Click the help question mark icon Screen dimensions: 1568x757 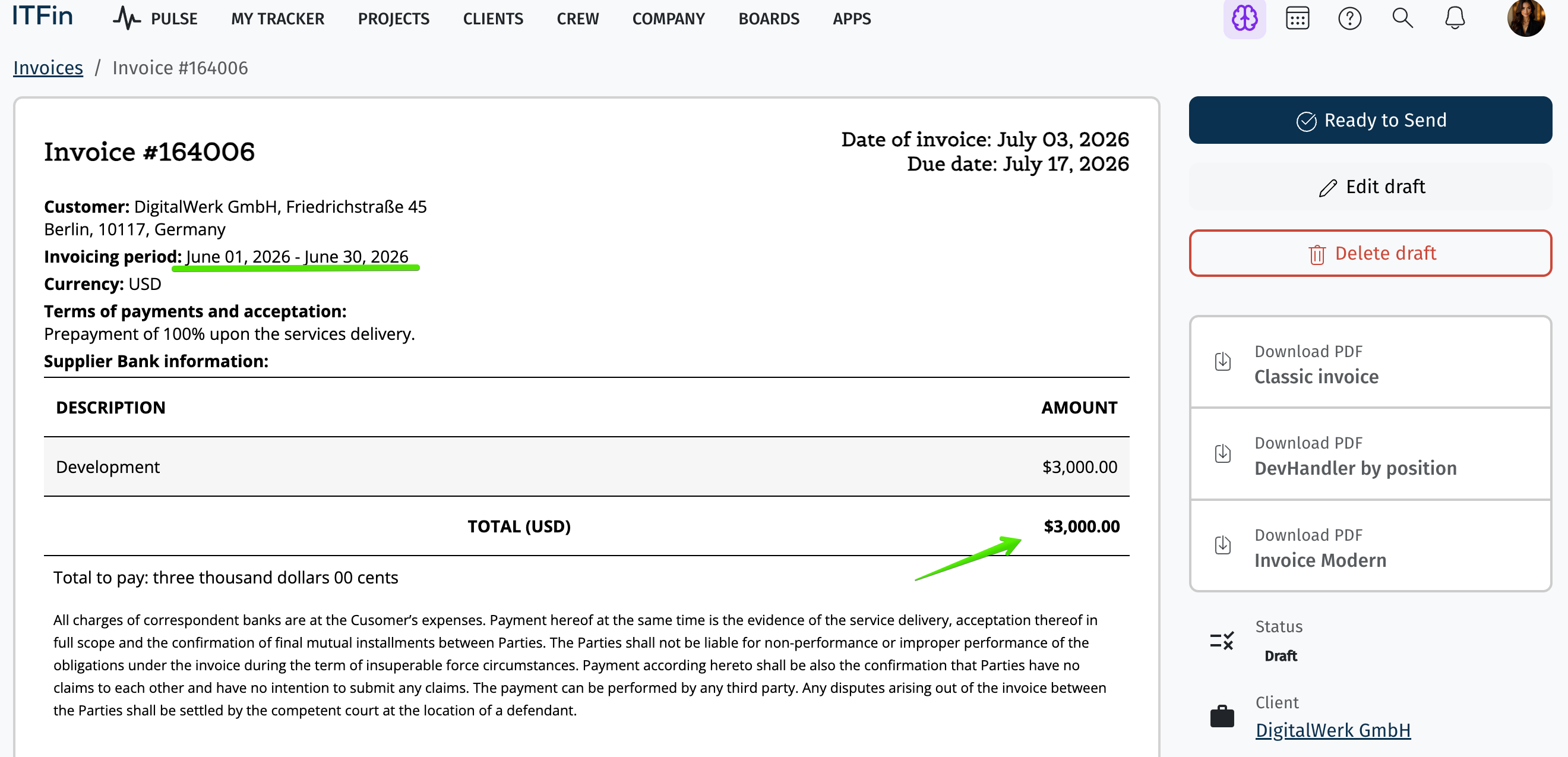click(x=1349, y=18)
